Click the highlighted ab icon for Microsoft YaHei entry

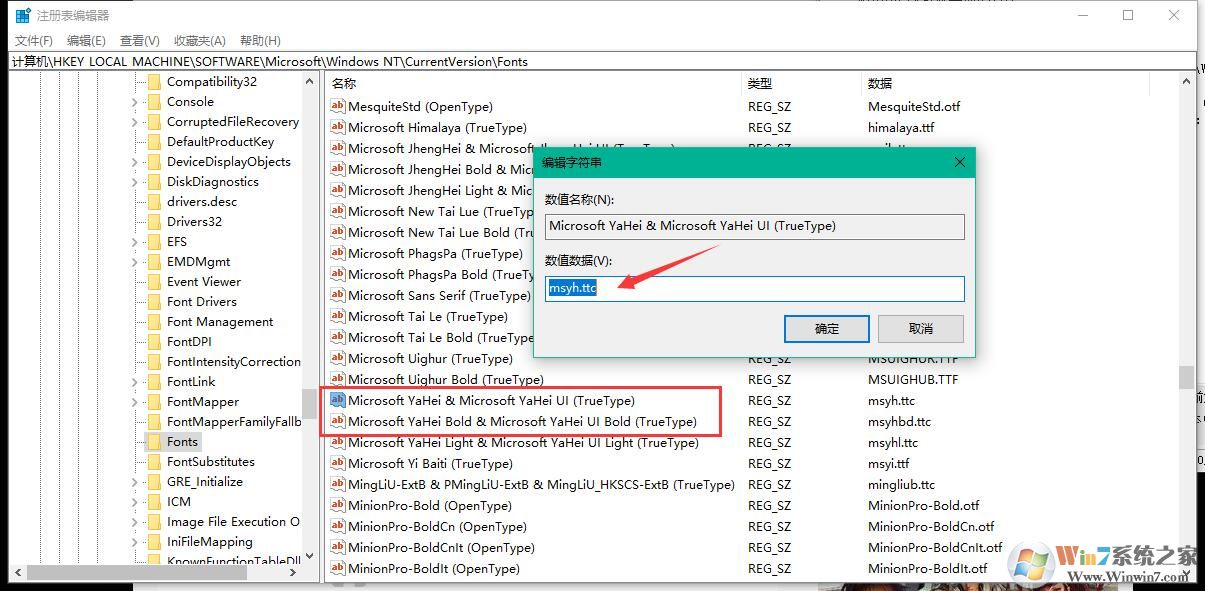[337, 400]
